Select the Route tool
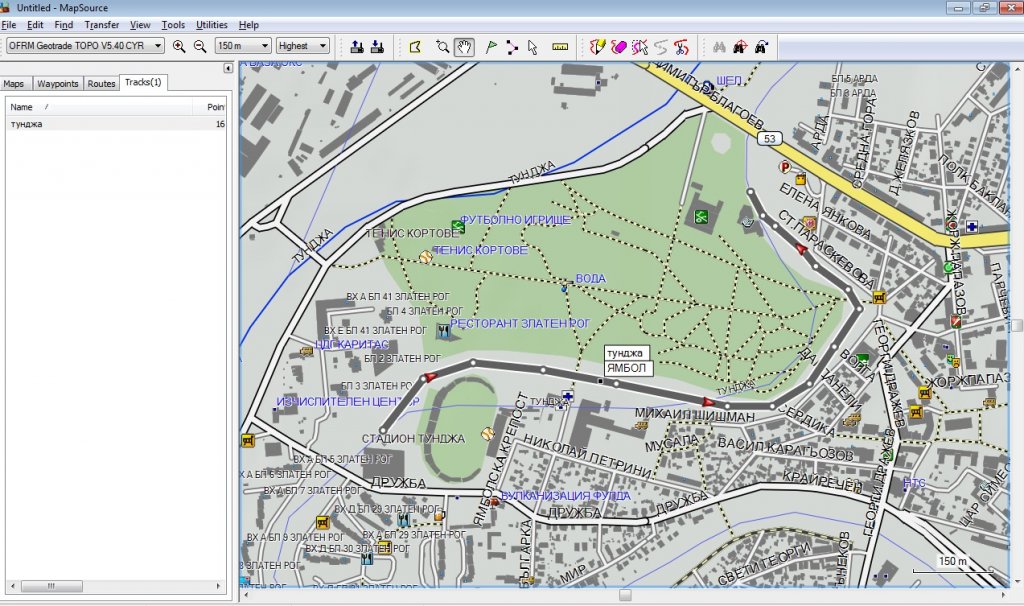Viewport: 1024px width, 606px height. click(512, 46)
